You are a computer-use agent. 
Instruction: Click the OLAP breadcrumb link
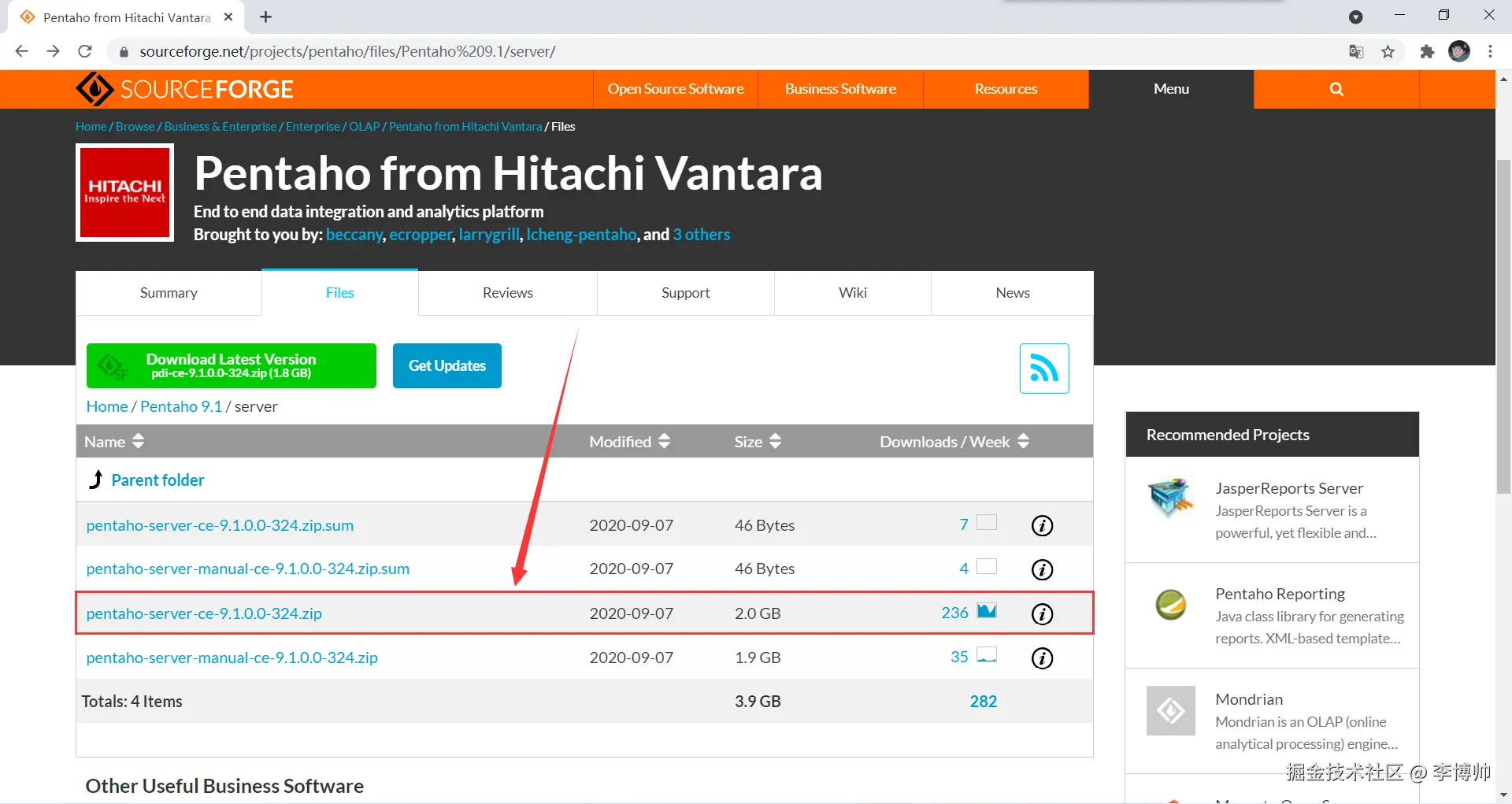click(365, 126)
